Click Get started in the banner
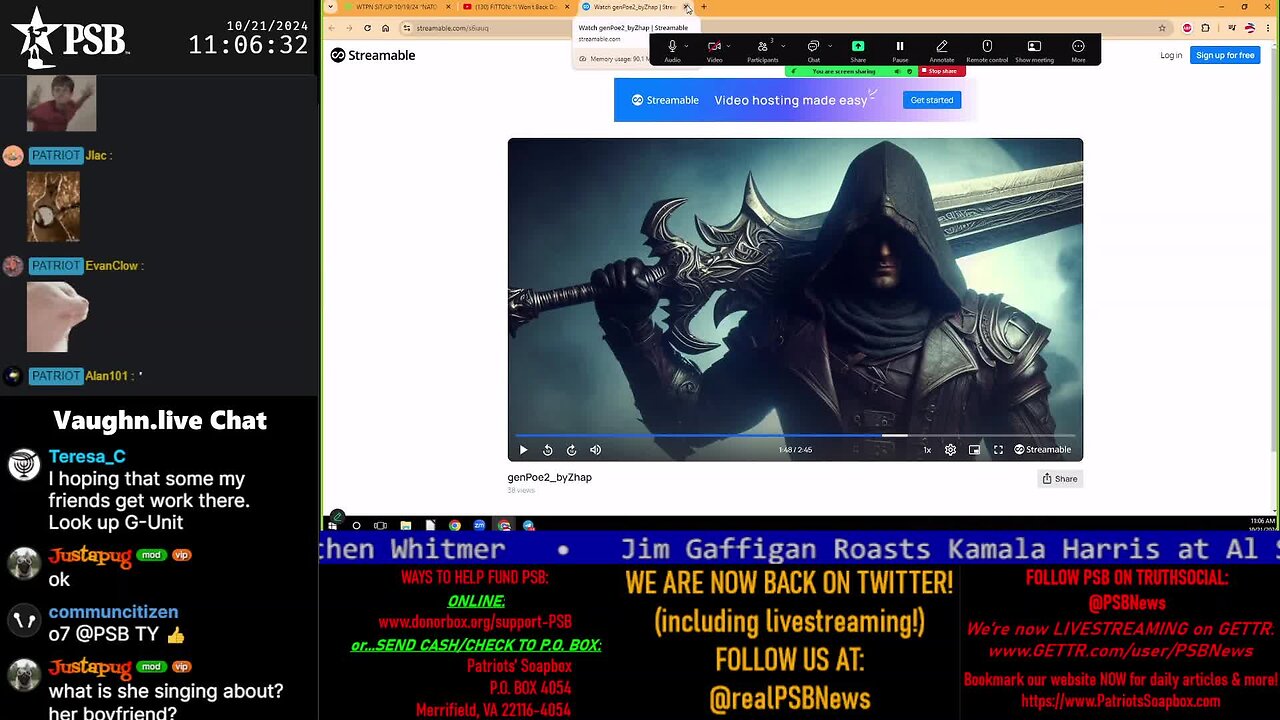This screenshot has width=1280, height=720. pos(932,100)
